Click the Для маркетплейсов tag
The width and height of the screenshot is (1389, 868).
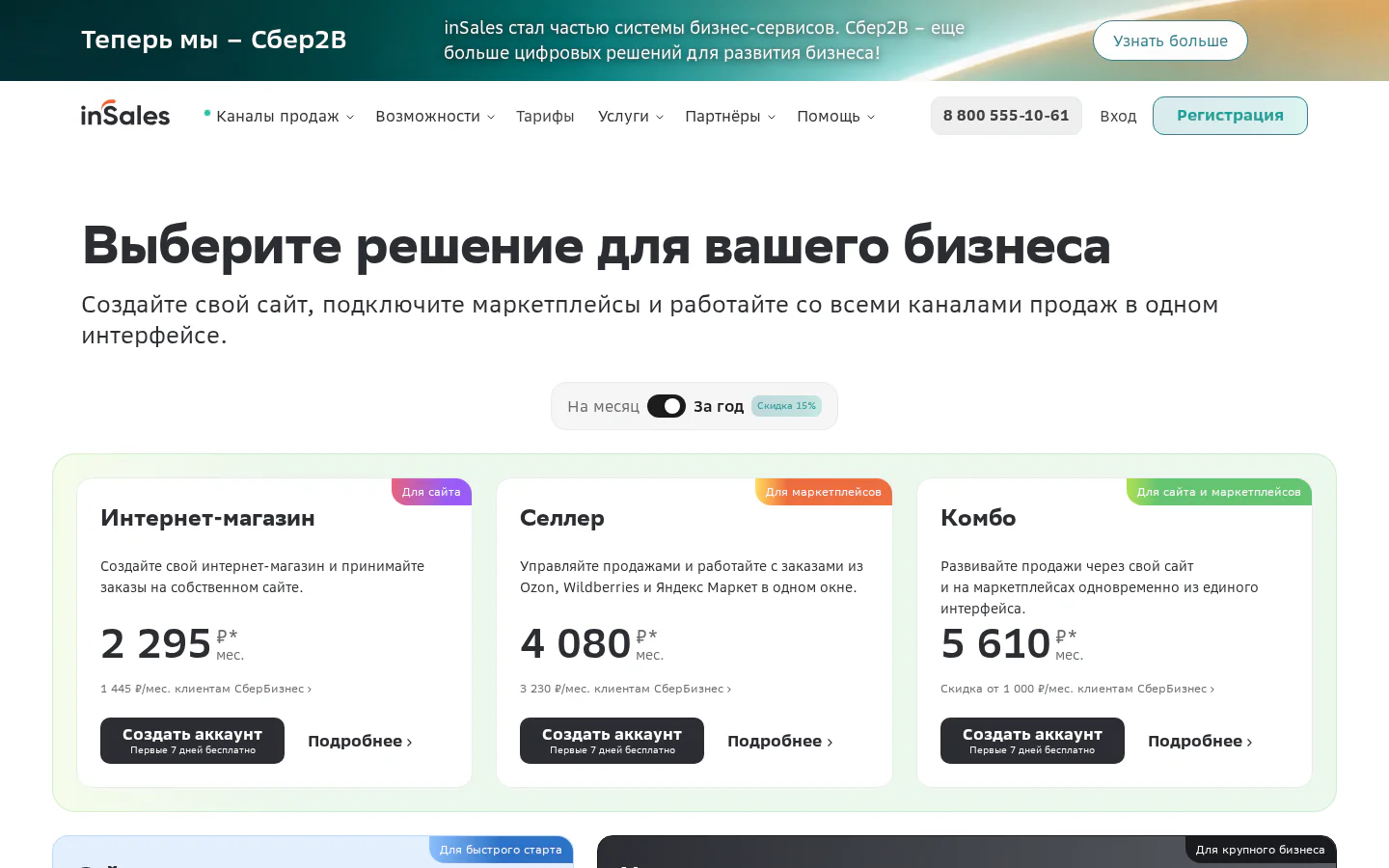click(823, 492)
